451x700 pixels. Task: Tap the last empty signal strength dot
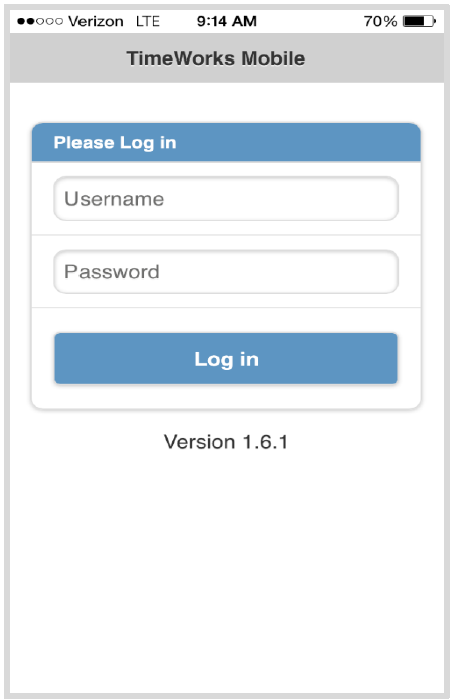pos(59,21)
